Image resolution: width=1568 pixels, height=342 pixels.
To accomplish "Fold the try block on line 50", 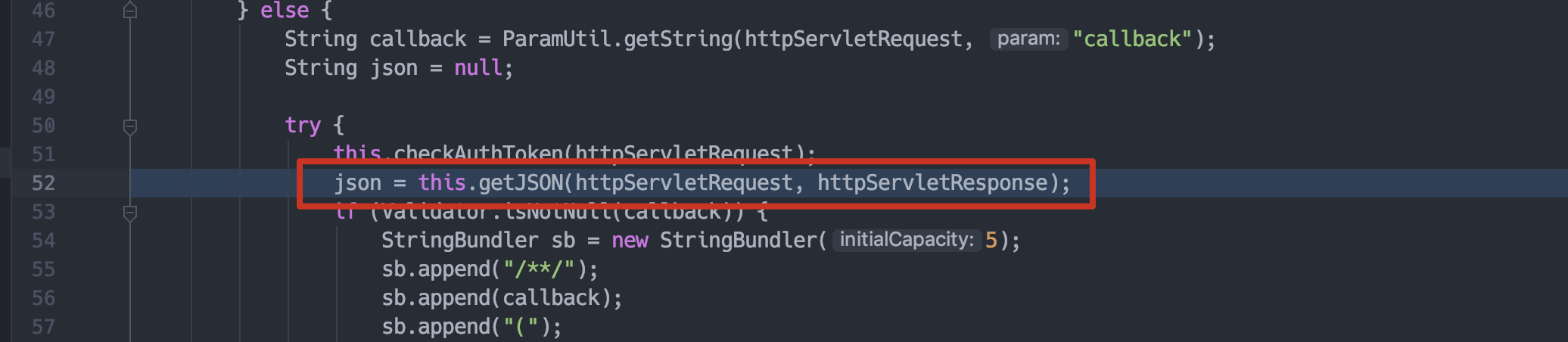I will coord(130,126).
